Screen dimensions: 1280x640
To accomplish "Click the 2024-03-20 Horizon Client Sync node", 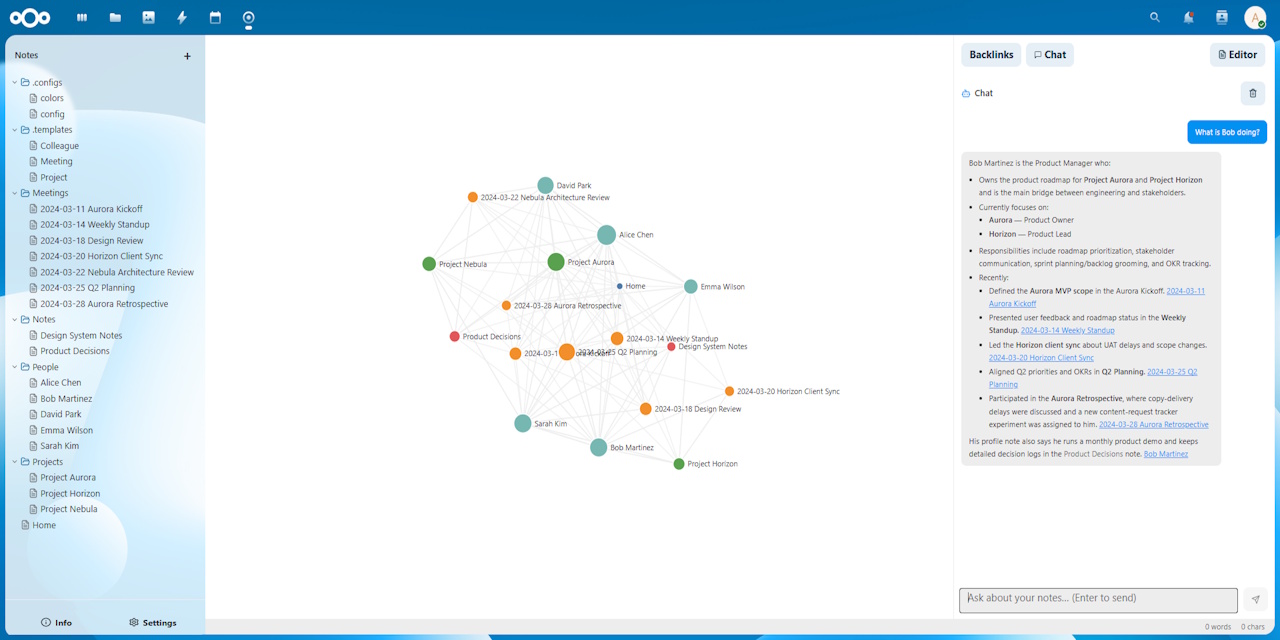I will pos(730,392).
